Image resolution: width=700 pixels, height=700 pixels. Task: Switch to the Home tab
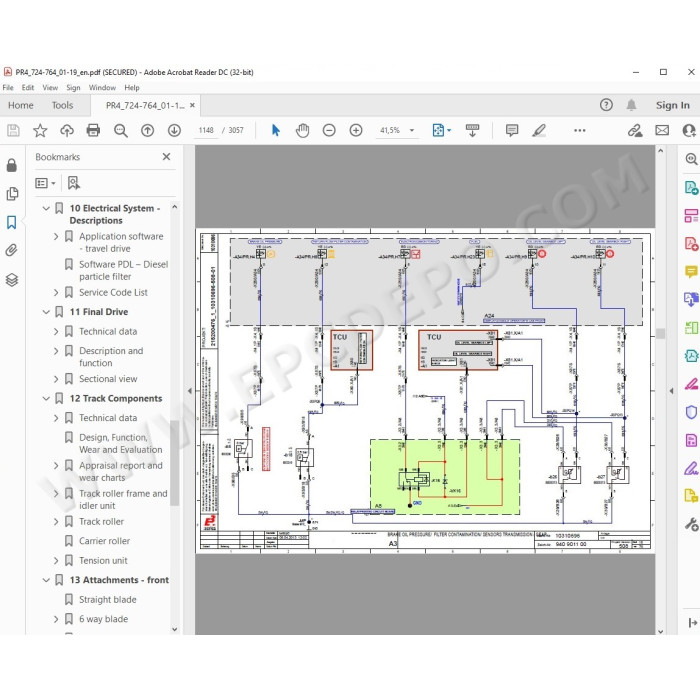point(21,105)
